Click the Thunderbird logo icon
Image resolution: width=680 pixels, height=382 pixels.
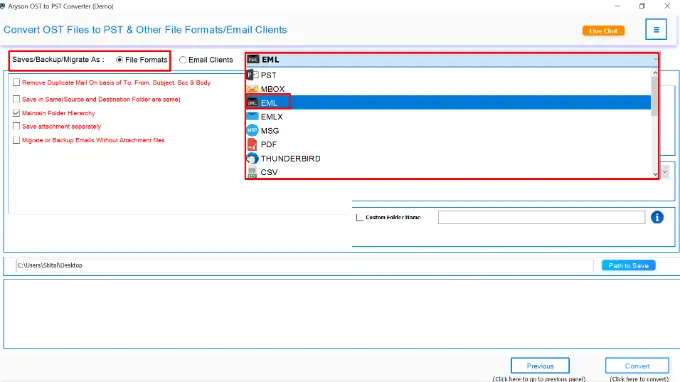coord(252,158)
